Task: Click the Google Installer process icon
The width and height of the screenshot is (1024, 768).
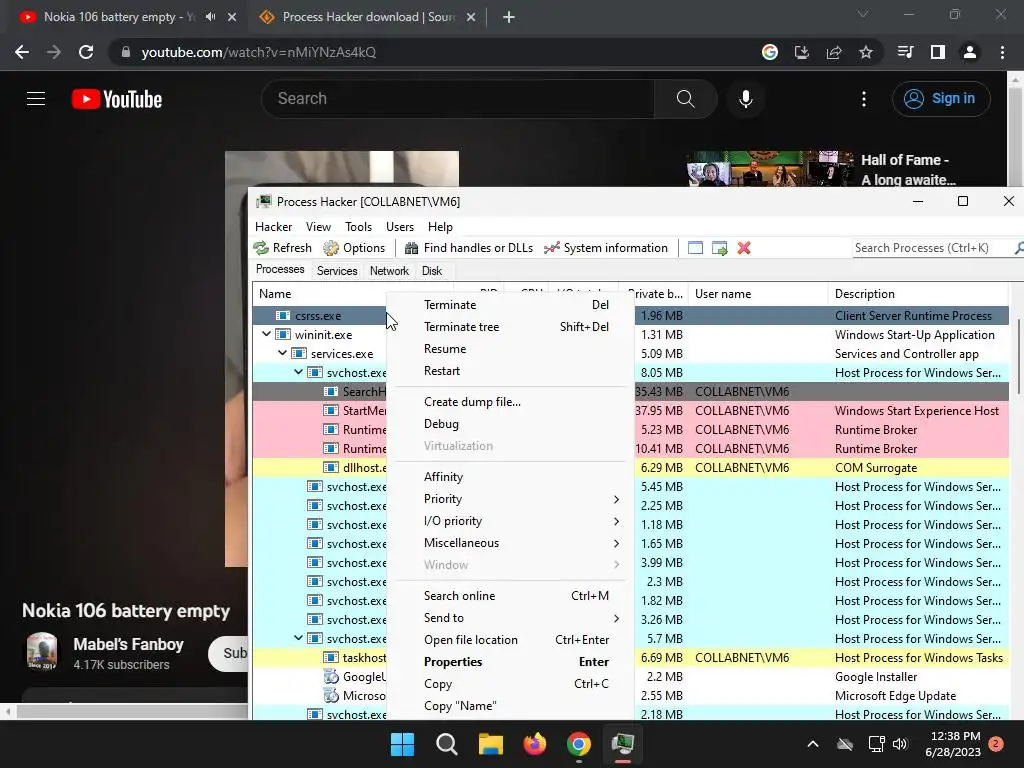Action: pos(332,677)
